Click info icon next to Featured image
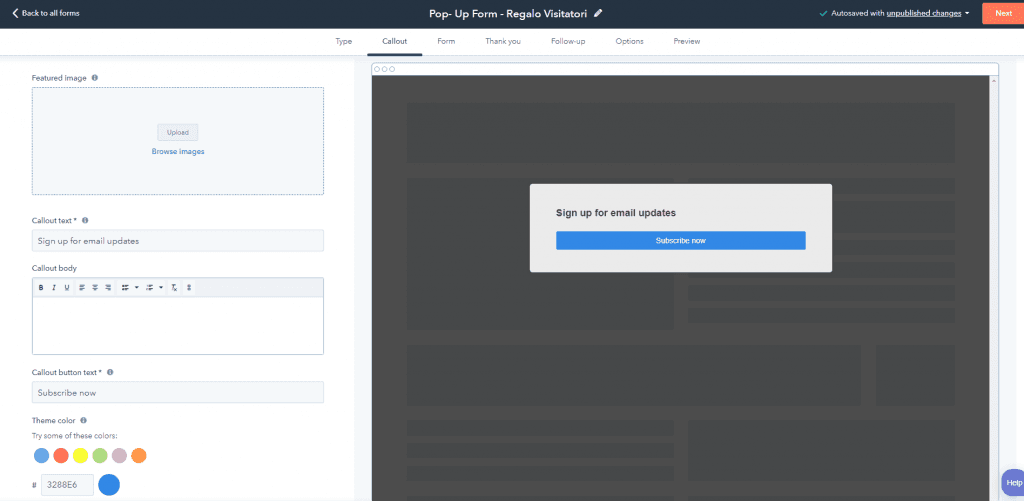Viewport: 1024px width, 501px height. [x=94, y=77]
